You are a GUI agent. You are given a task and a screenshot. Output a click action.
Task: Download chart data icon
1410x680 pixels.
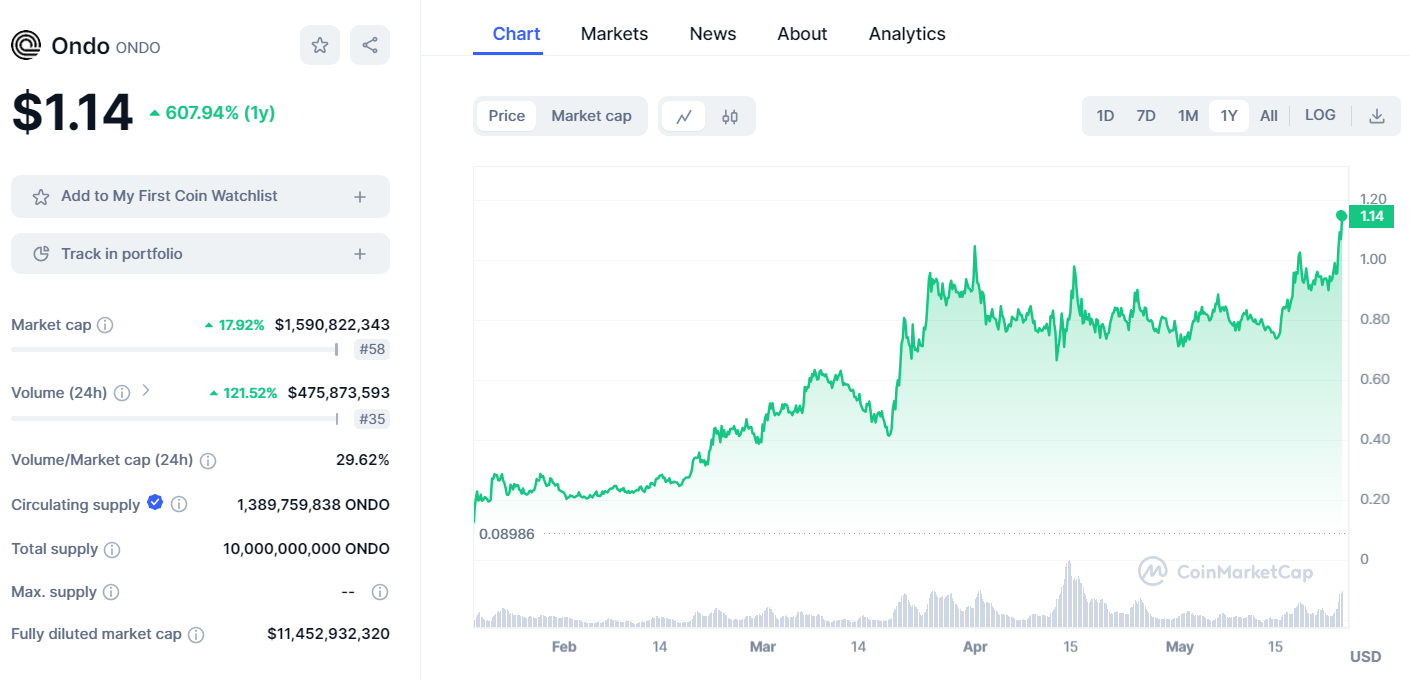1377,116
